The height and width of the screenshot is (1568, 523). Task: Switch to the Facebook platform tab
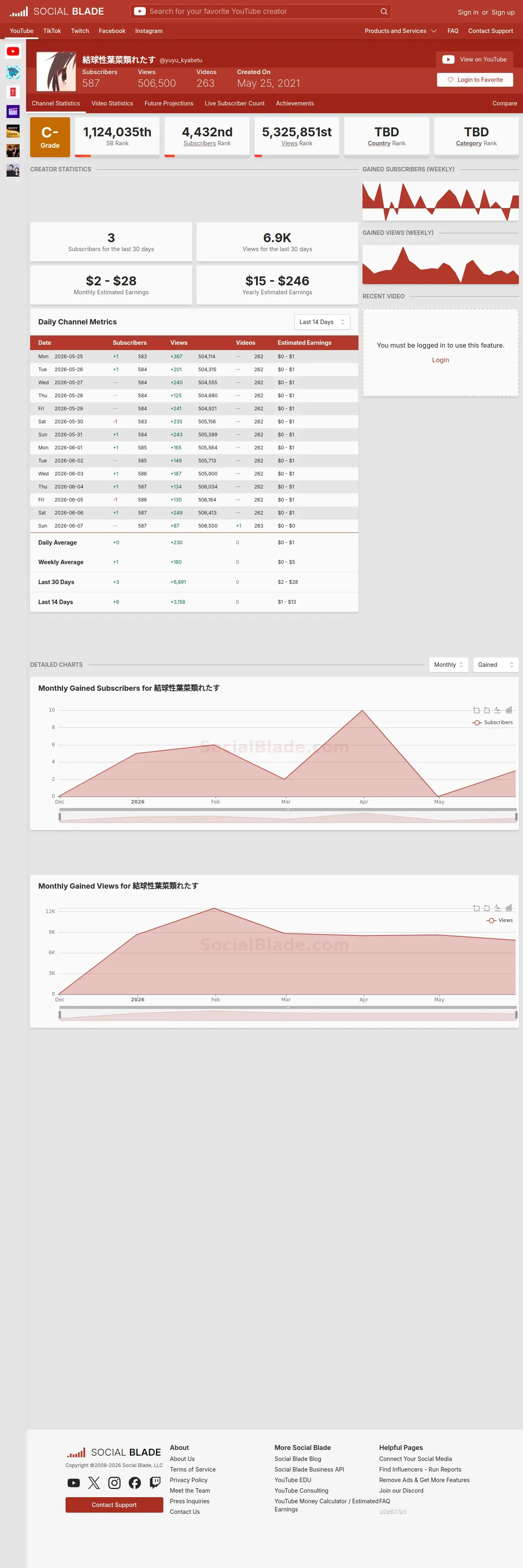112,31
